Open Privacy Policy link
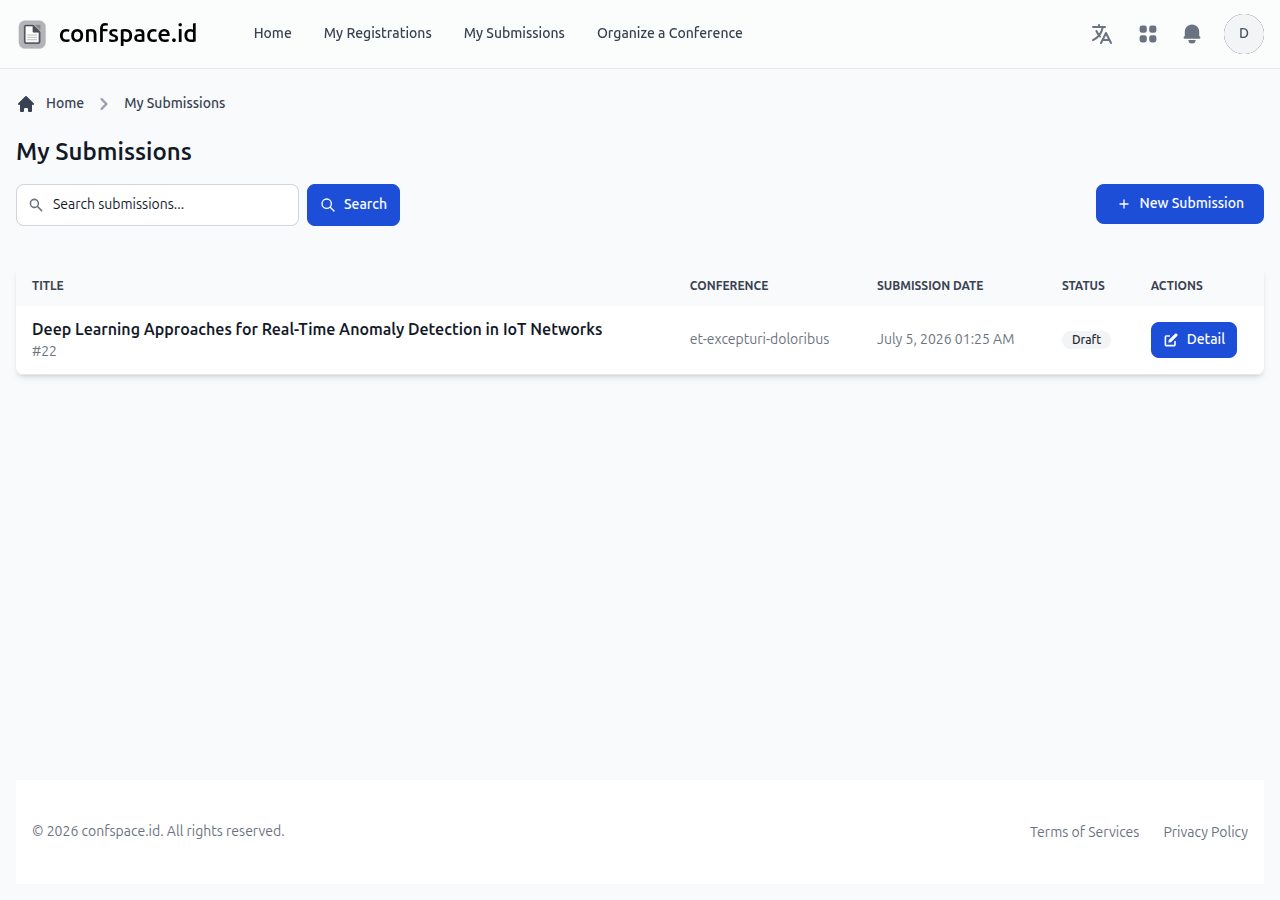Image resolution: width=1280 pixels, height=900 pixels. tap(1206, 832)
